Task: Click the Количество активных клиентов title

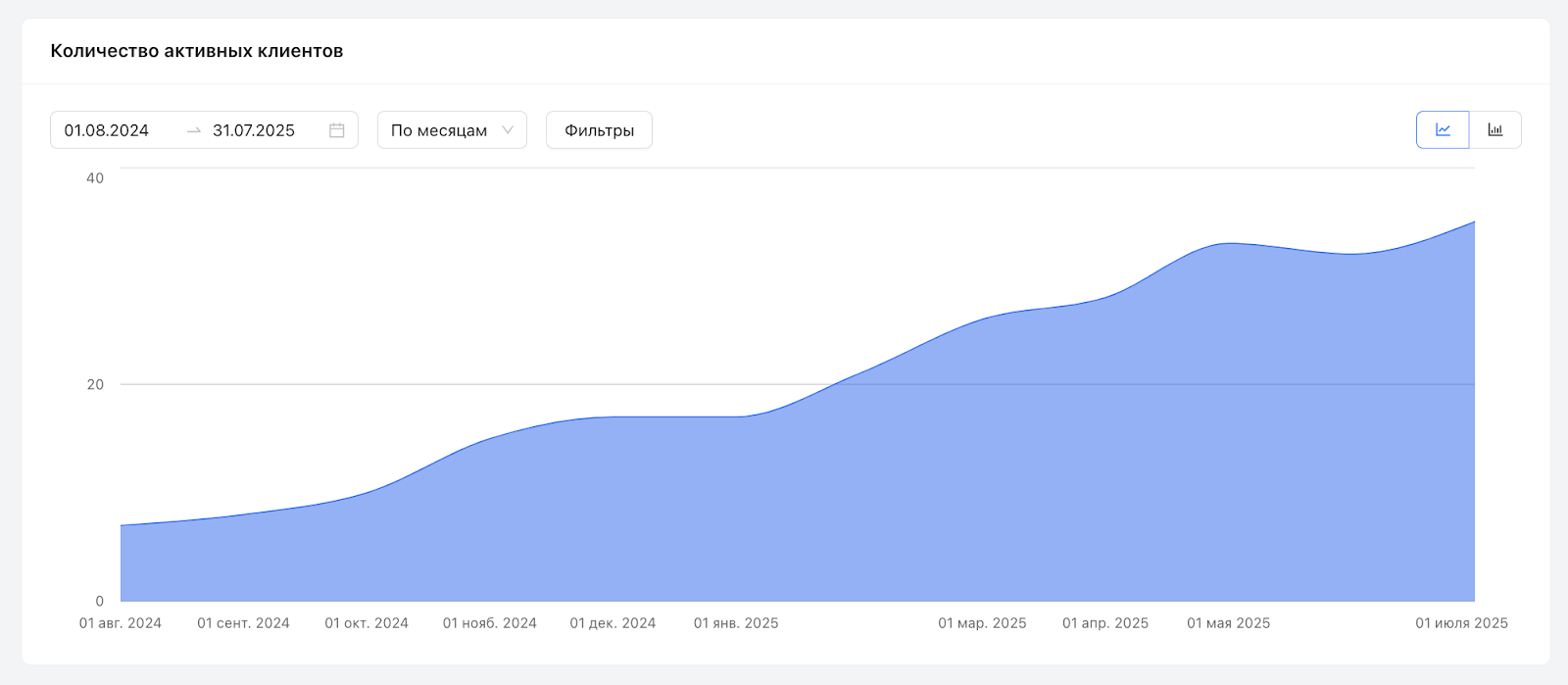Action: pos(197,51)
